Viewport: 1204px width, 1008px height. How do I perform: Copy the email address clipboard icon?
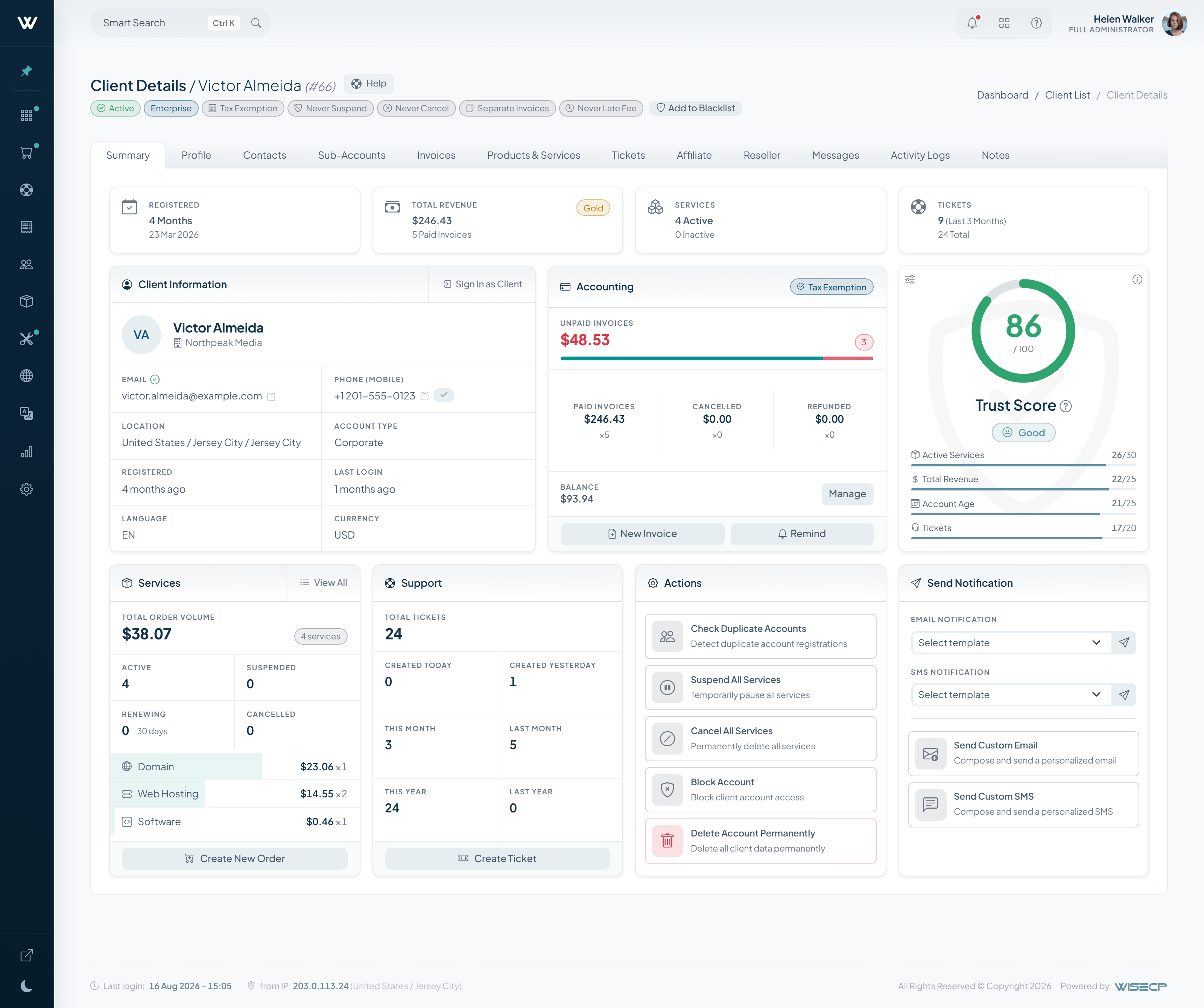coord(272,396)
